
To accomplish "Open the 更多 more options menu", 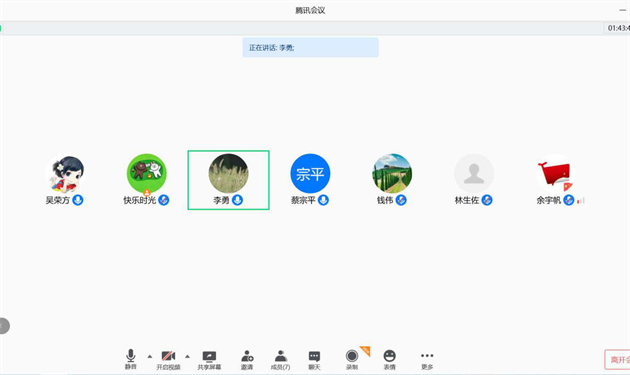I will [427, 359].
